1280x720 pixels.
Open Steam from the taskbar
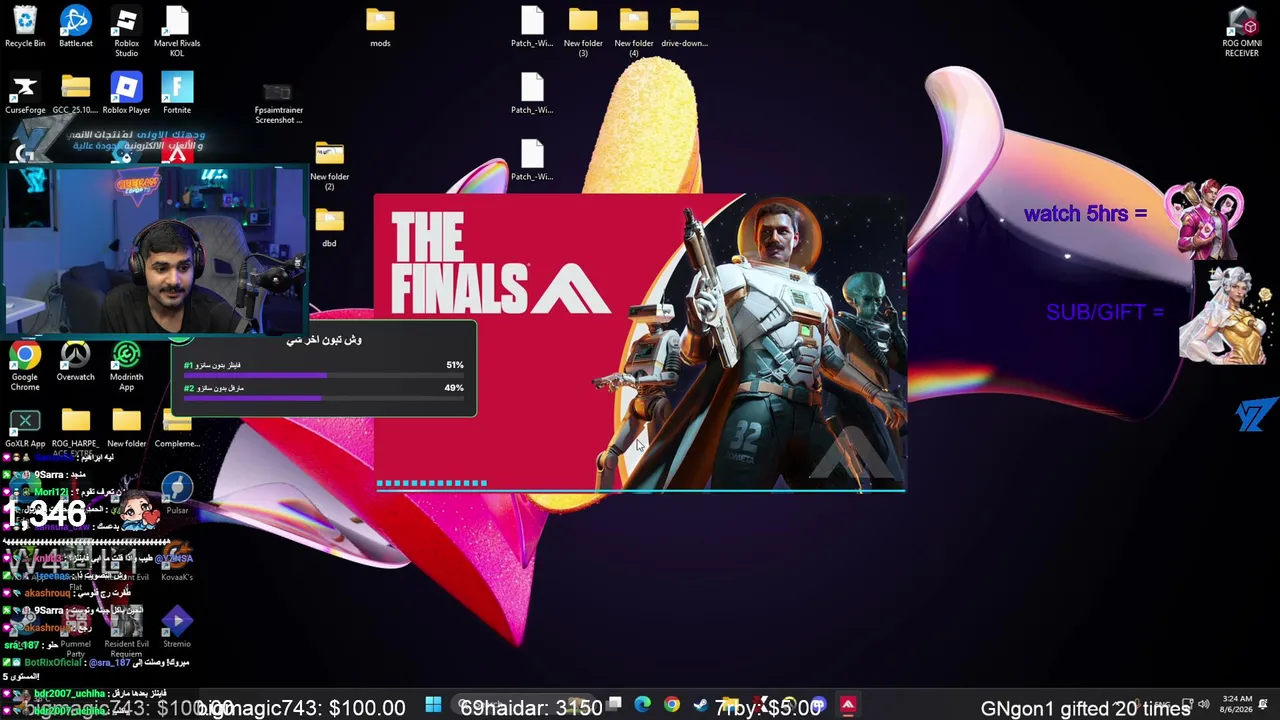[x=700, y=706]
